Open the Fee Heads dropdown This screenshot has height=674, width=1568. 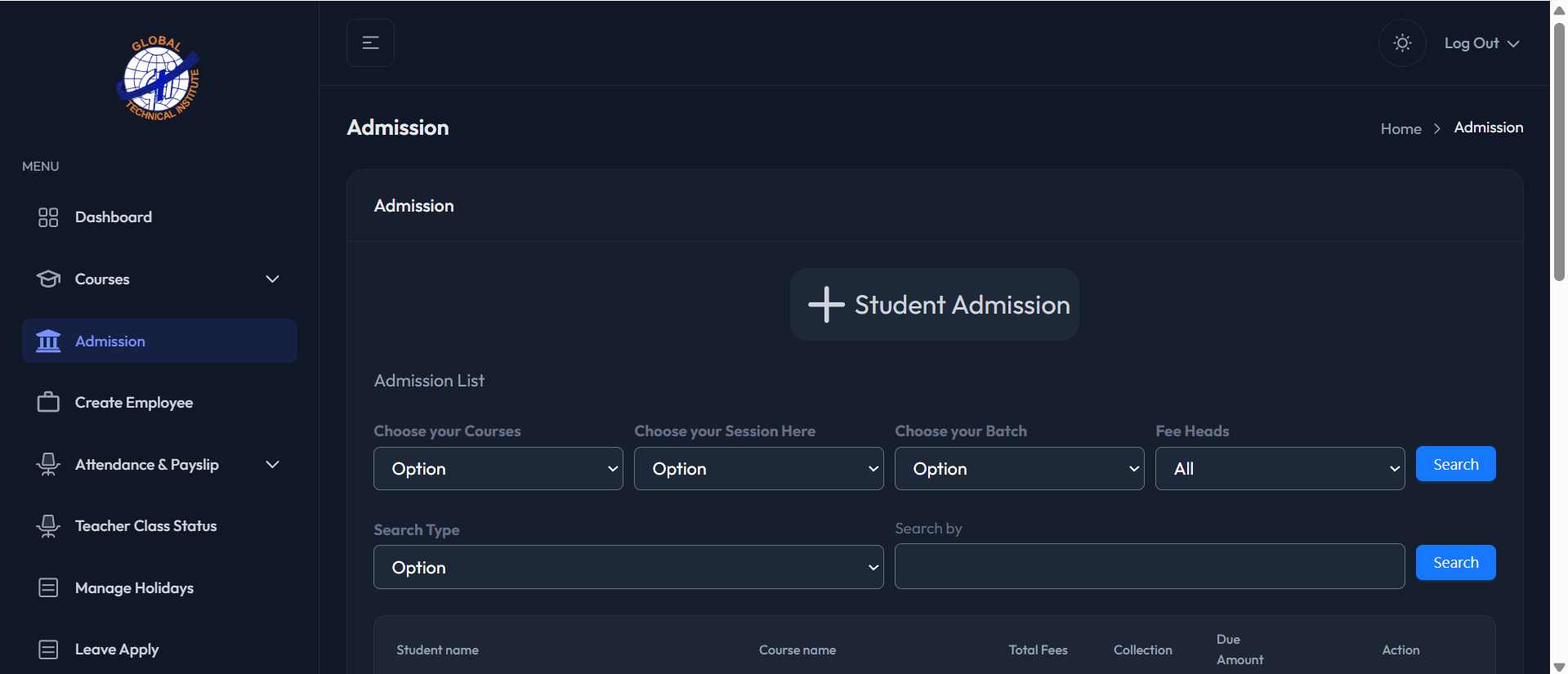1280,469
